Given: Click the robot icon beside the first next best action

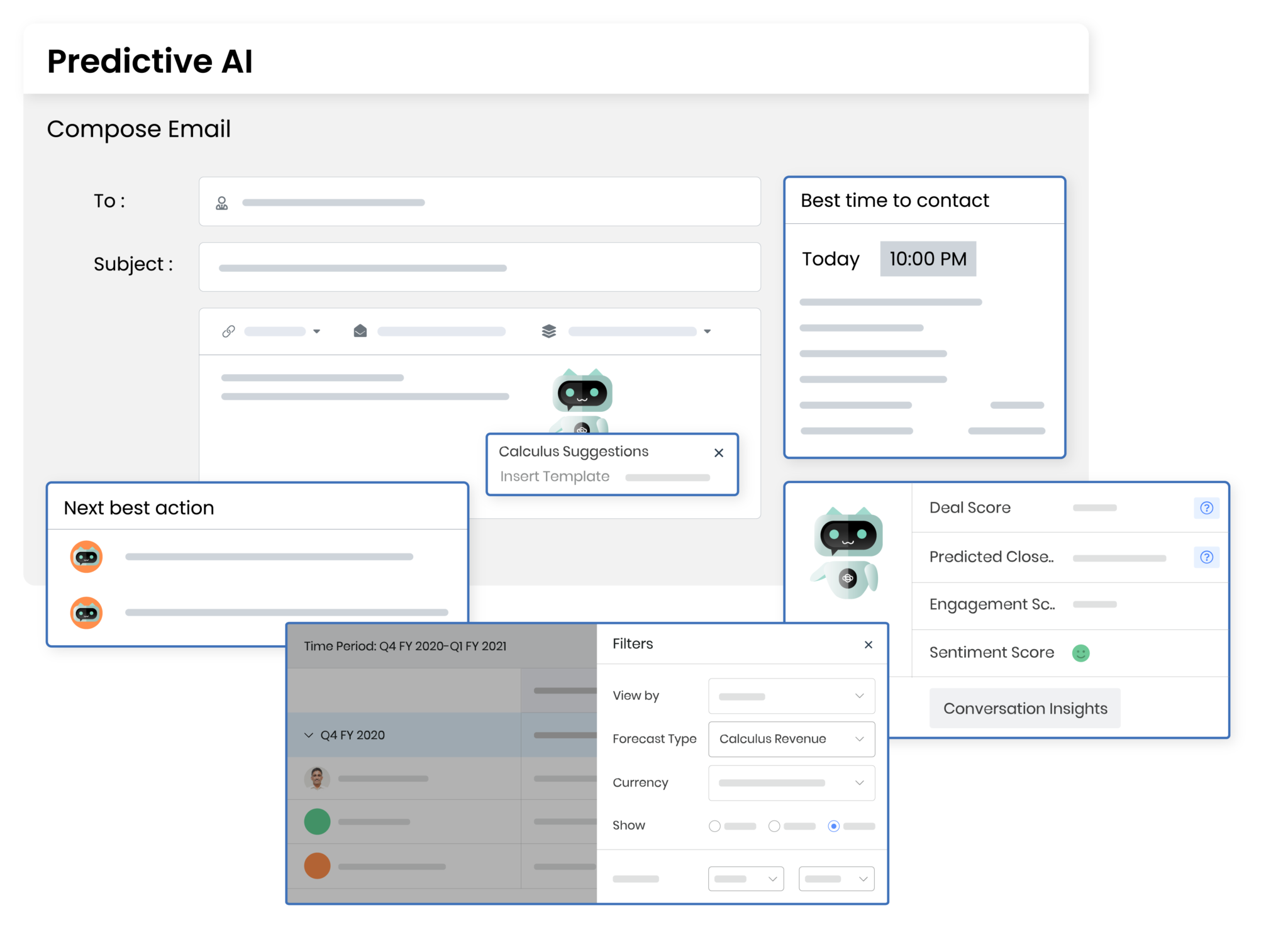Looking at the screenshot, I should tap(86, 556).
